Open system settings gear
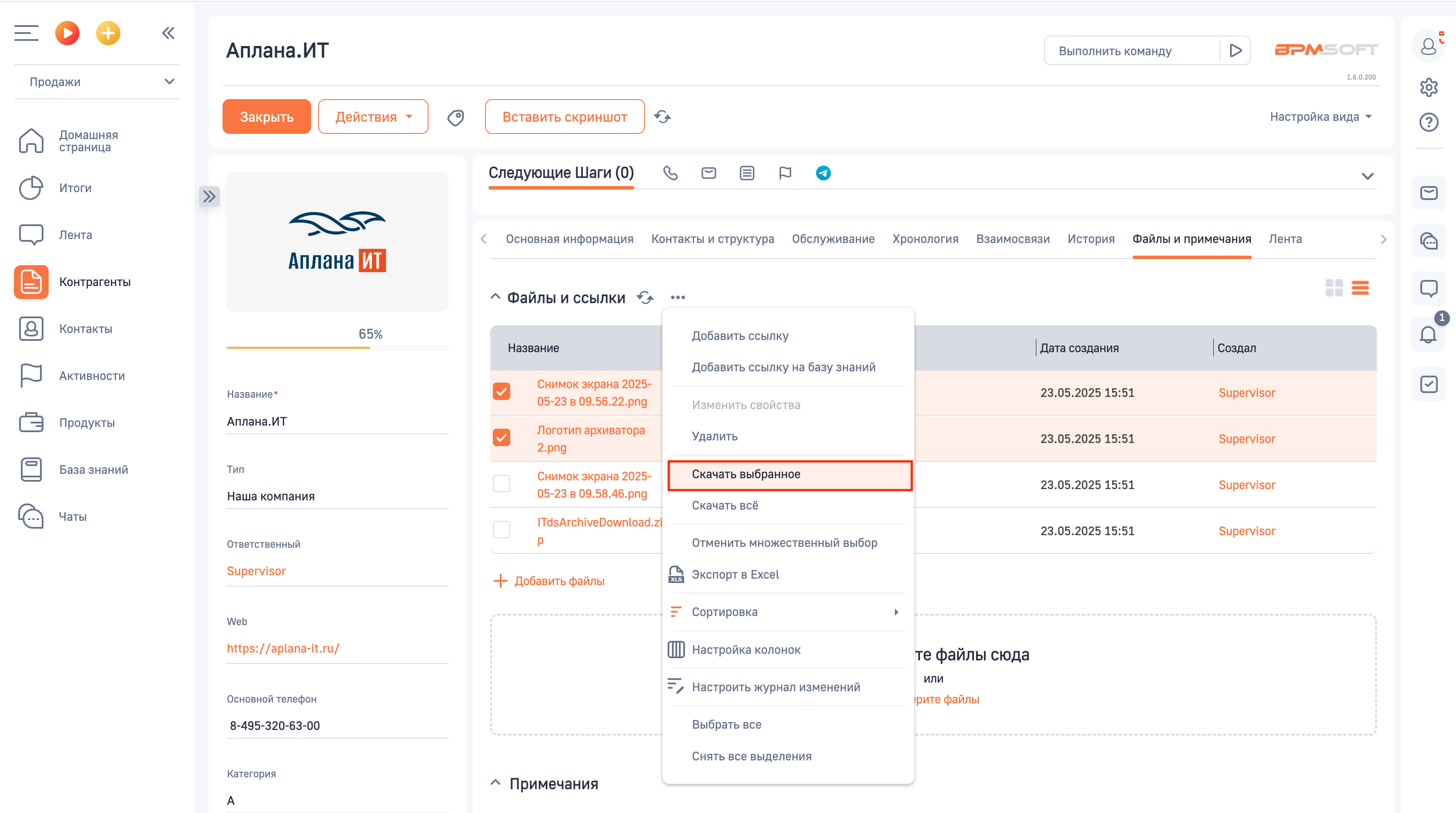Image resolution: width=1456 pixels, height=813 pixels. [1428, 87]
